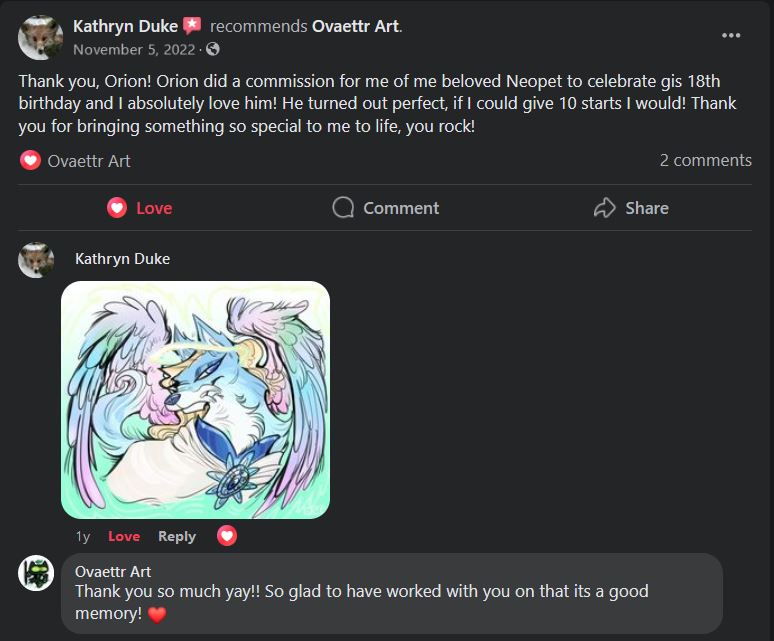774x641 pixels.
Task: Open the Neopet commission artwork thumbnail
Action: click(195, 400)
